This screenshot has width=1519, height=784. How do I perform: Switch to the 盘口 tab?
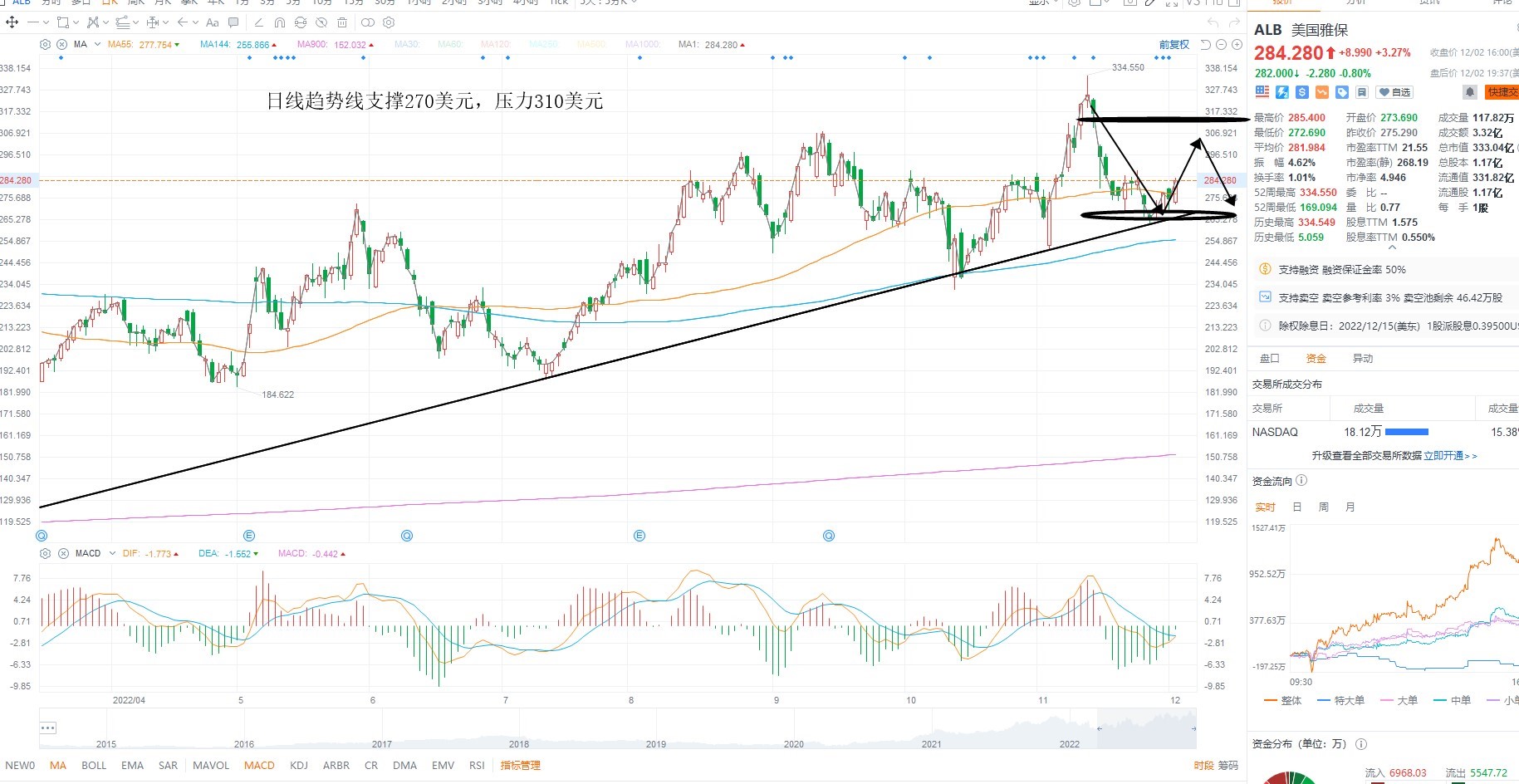tap(1269, 358)
